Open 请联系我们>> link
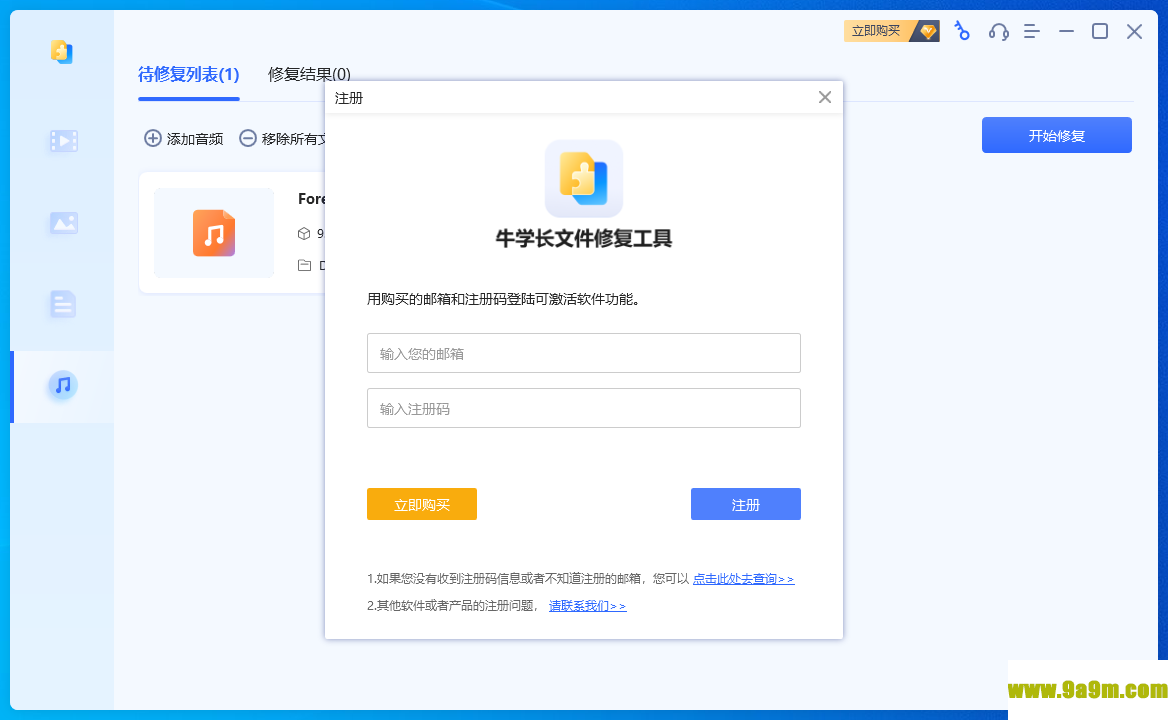The width and height of the screenshot is (1168, 720). (x=587, y=606)
